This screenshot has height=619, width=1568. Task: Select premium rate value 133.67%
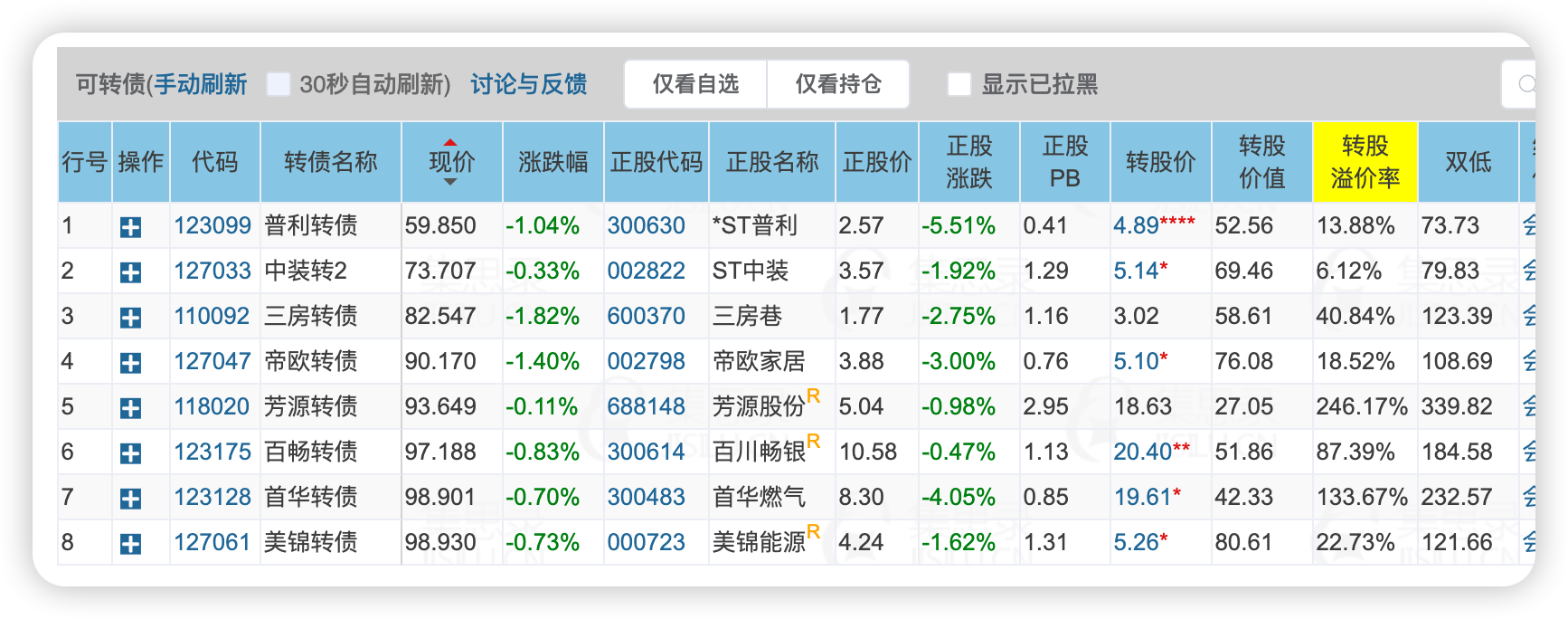[1362, 497]
